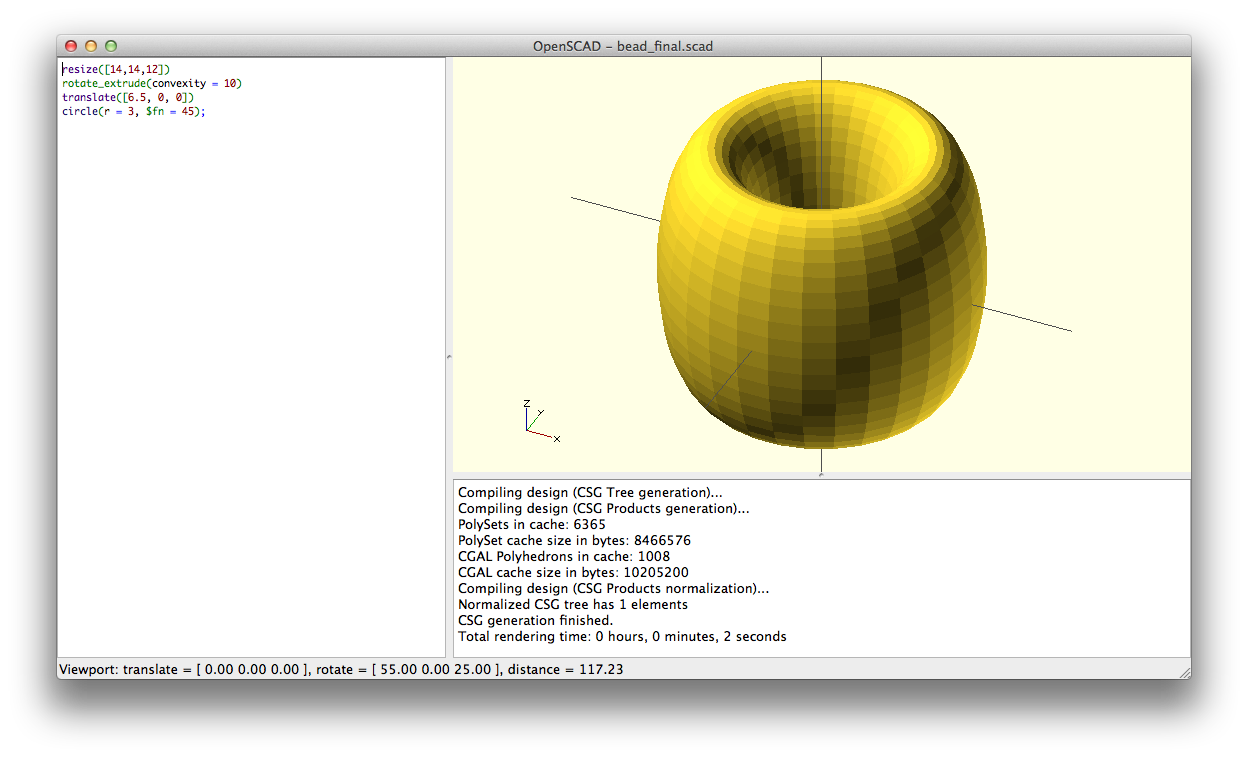Image resolution: width=1248 pixels, height=758 pixels.
Task: Click the window title bead_final.scad
Action: pyautogui.click(x=623, y=46)
